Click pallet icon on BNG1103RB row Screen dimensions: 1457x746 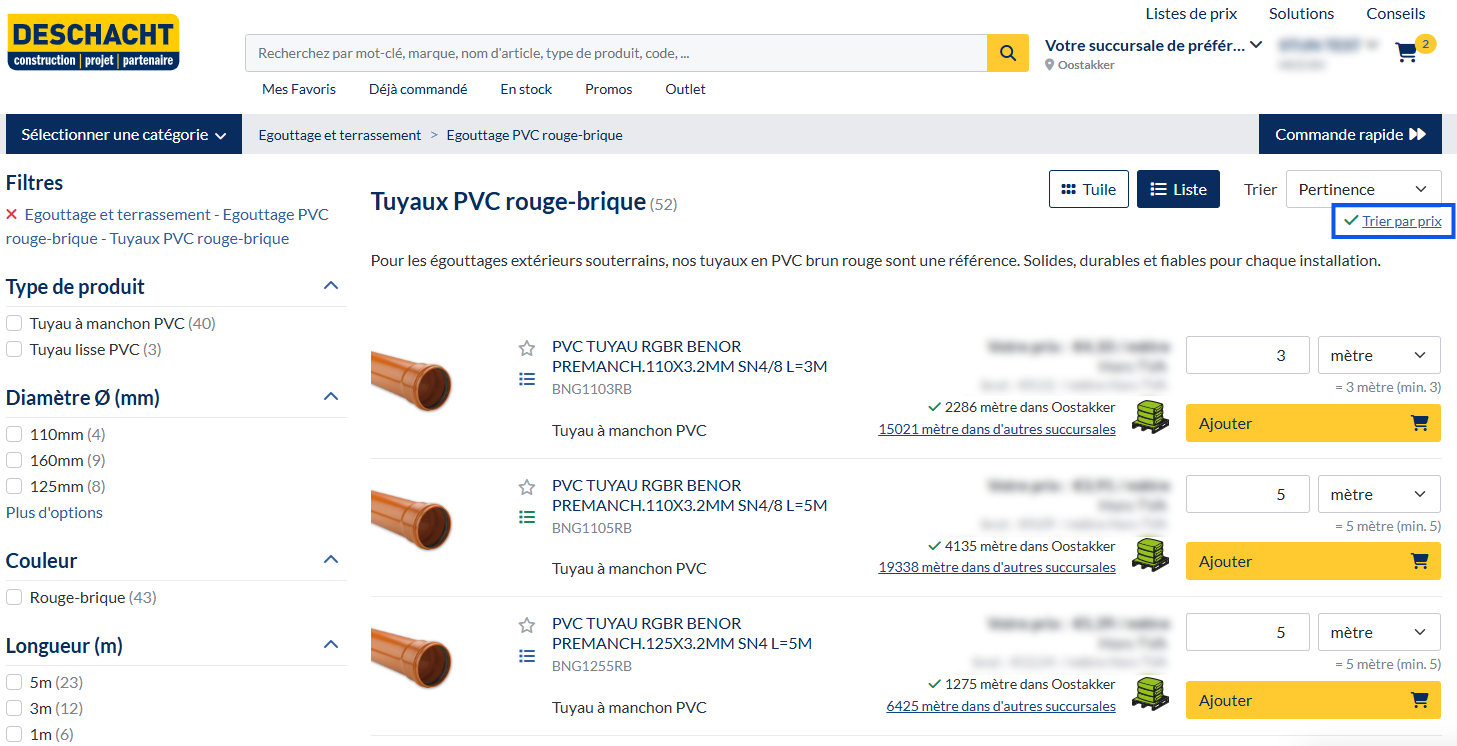click(x=1150, y=416)
